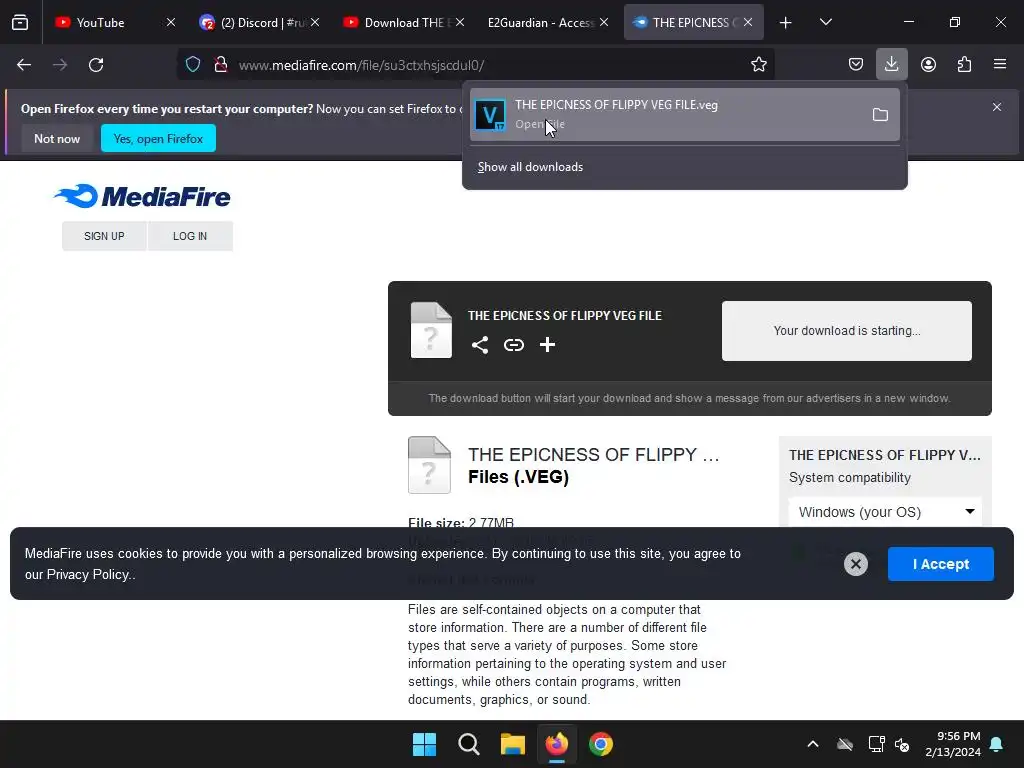Click the MediaFire logo
Screen dimensions: 1024x768
click(142, 196)
